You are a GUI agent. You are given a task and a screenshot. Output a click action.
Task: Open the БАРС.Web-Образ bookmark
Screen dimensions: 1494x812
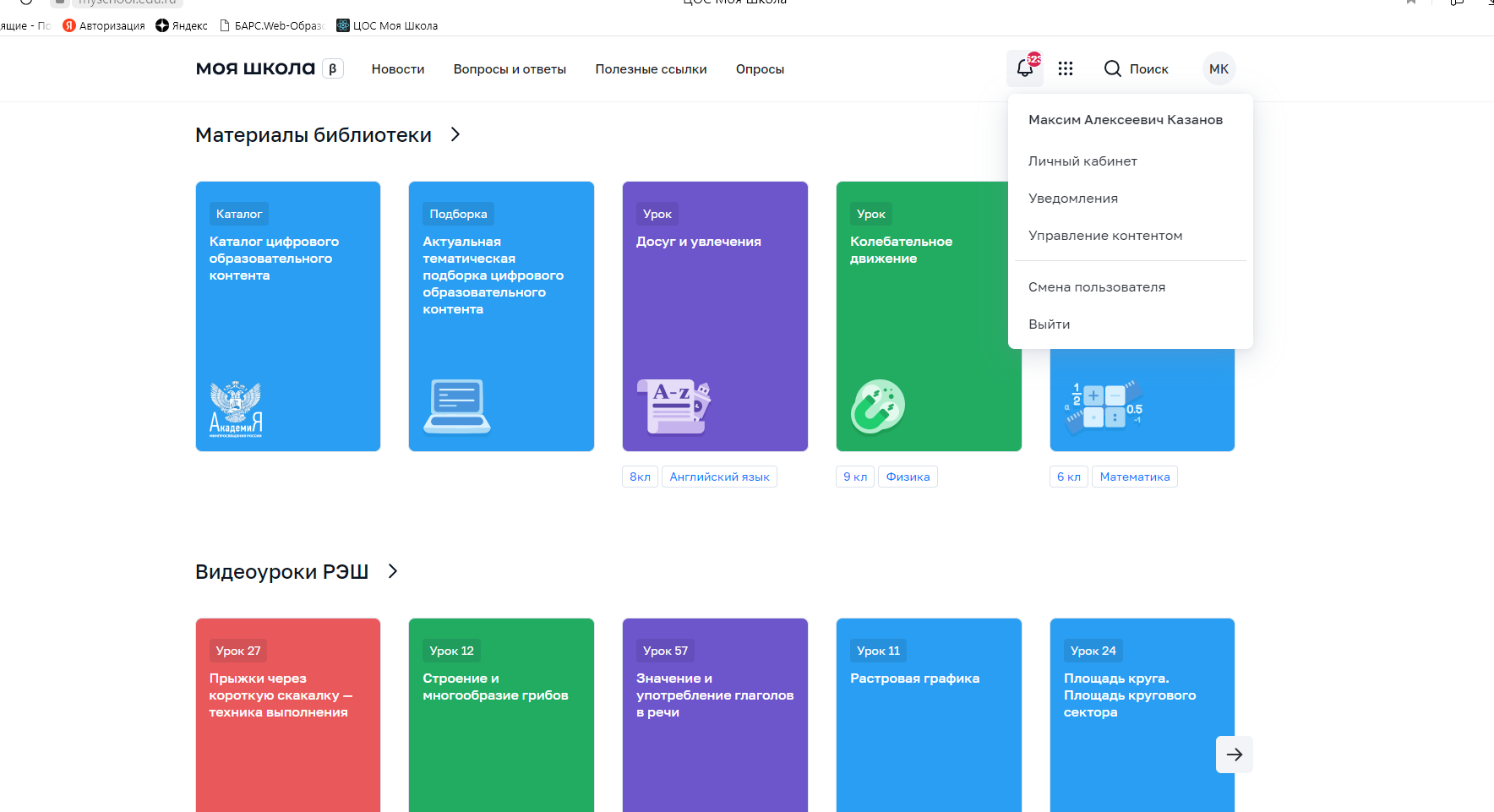pos(272,25)
